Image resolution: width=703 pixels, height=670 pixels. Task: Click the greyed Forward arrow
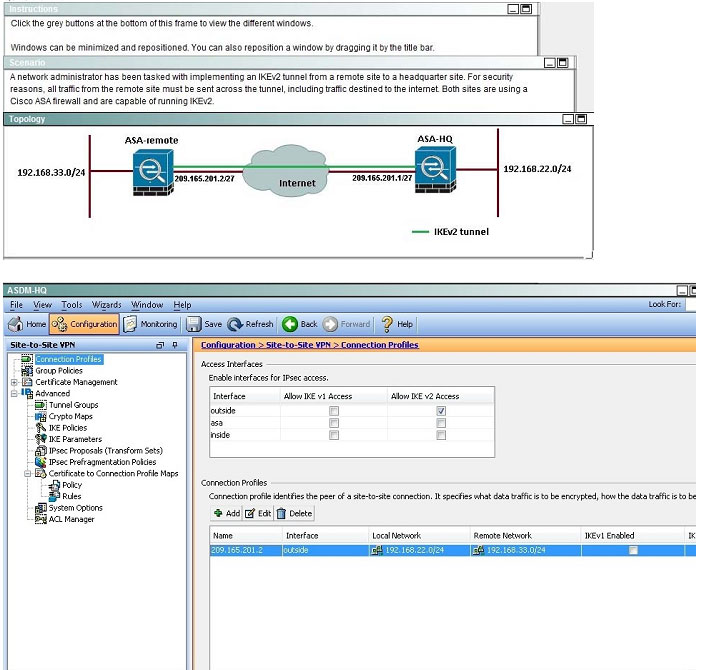coord(347,324)
